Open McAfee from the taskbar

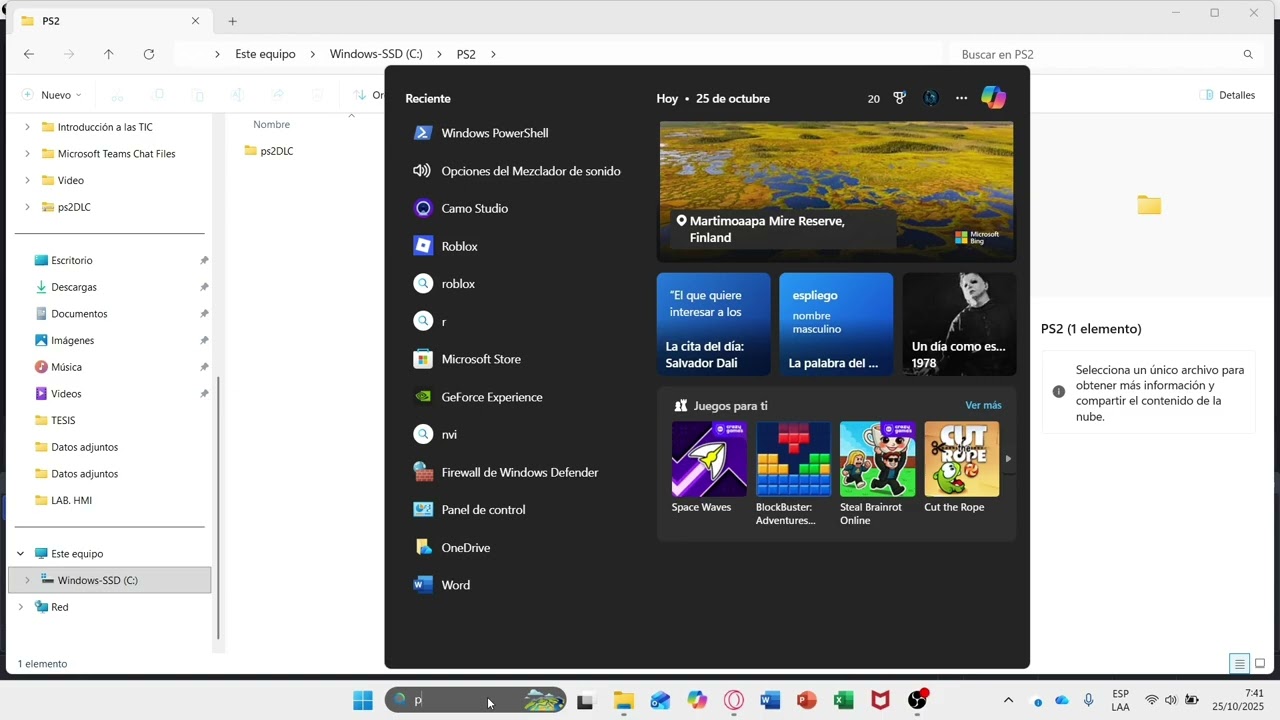[880, 701]
